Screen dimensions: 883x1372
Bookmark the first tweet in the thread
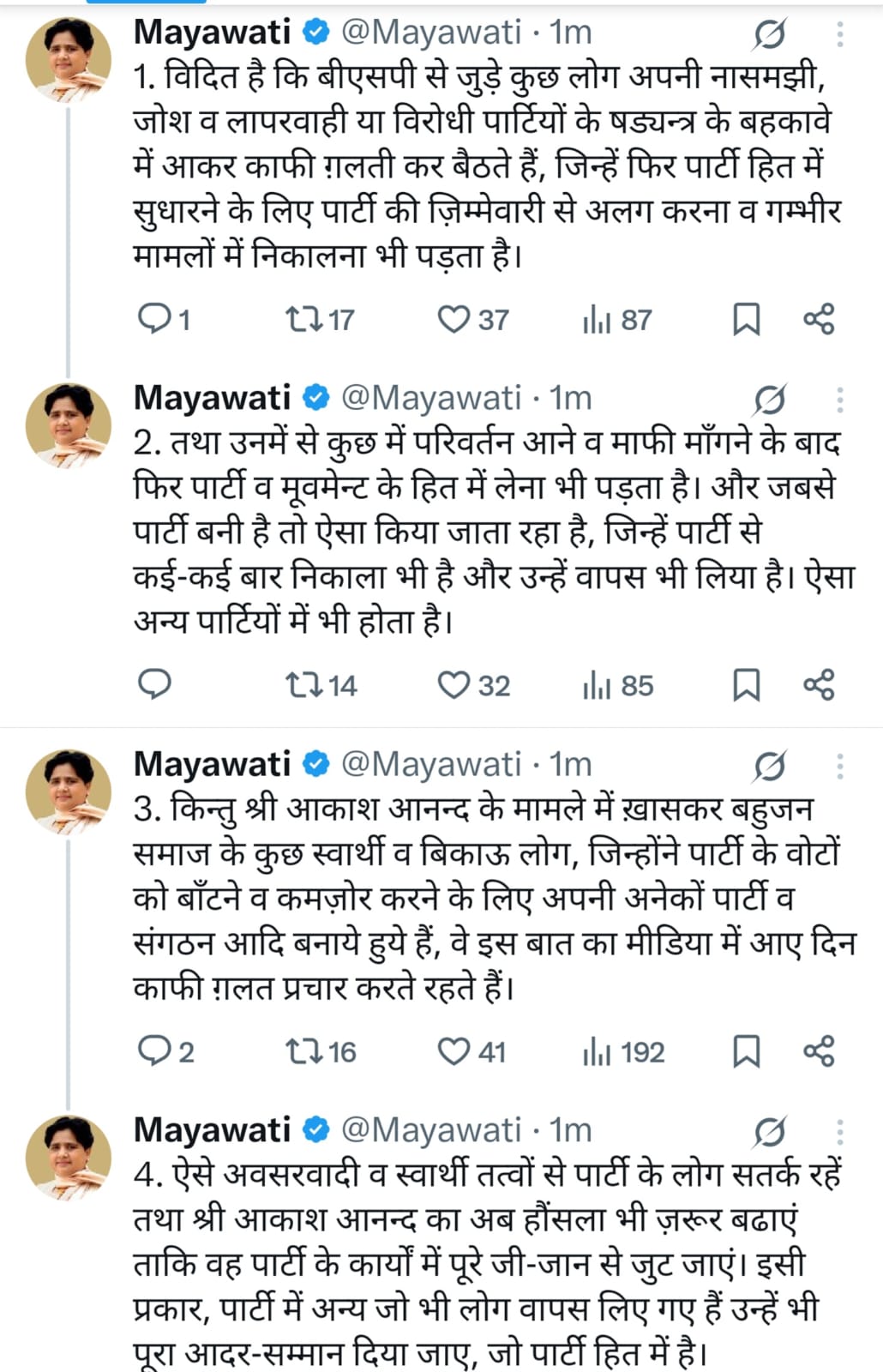[746, 320]
